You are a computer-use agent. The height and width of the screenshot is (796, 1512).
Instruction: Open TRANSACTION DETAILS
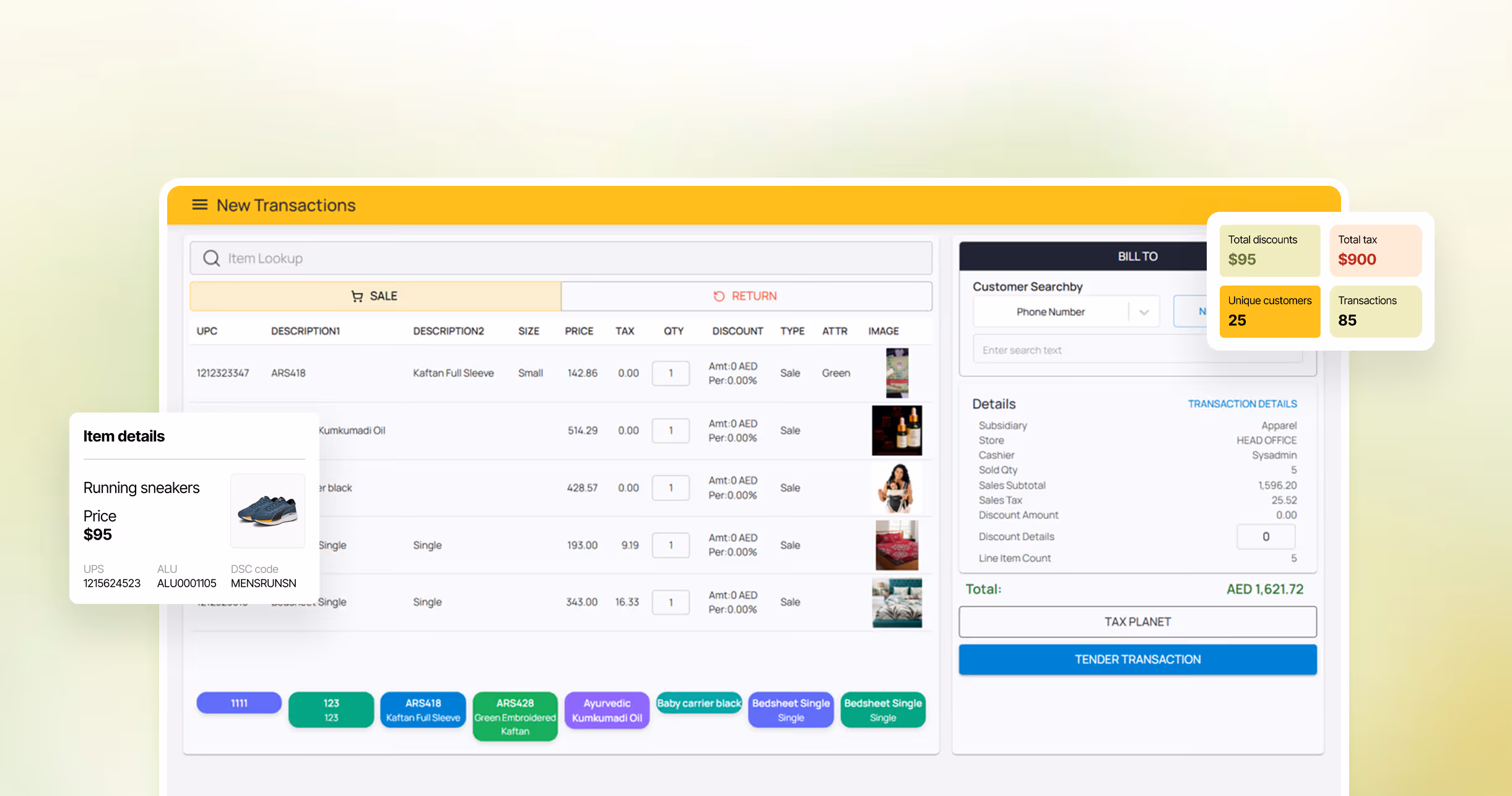[x=1242, y=403]
